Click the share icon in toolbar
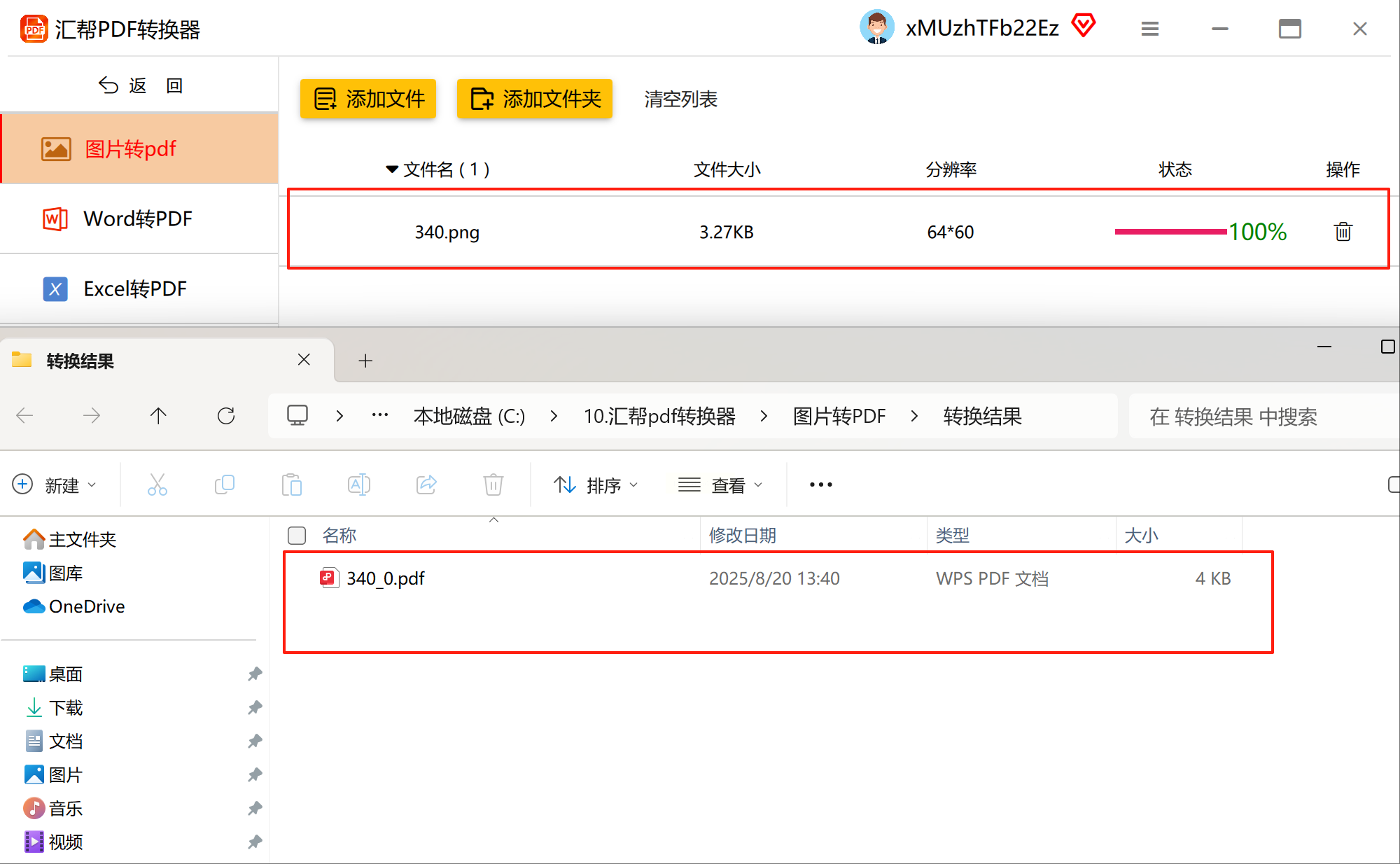The height and width of the screenshot is (864, 1400). (x=426, y=485)
